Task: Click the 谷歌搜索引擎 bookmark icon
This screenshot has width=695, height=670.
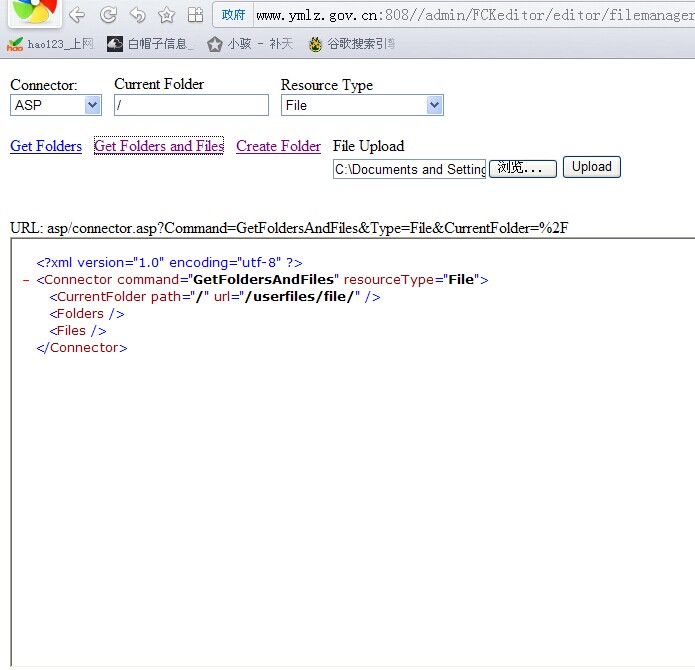Action: click(x=315, y=44)
